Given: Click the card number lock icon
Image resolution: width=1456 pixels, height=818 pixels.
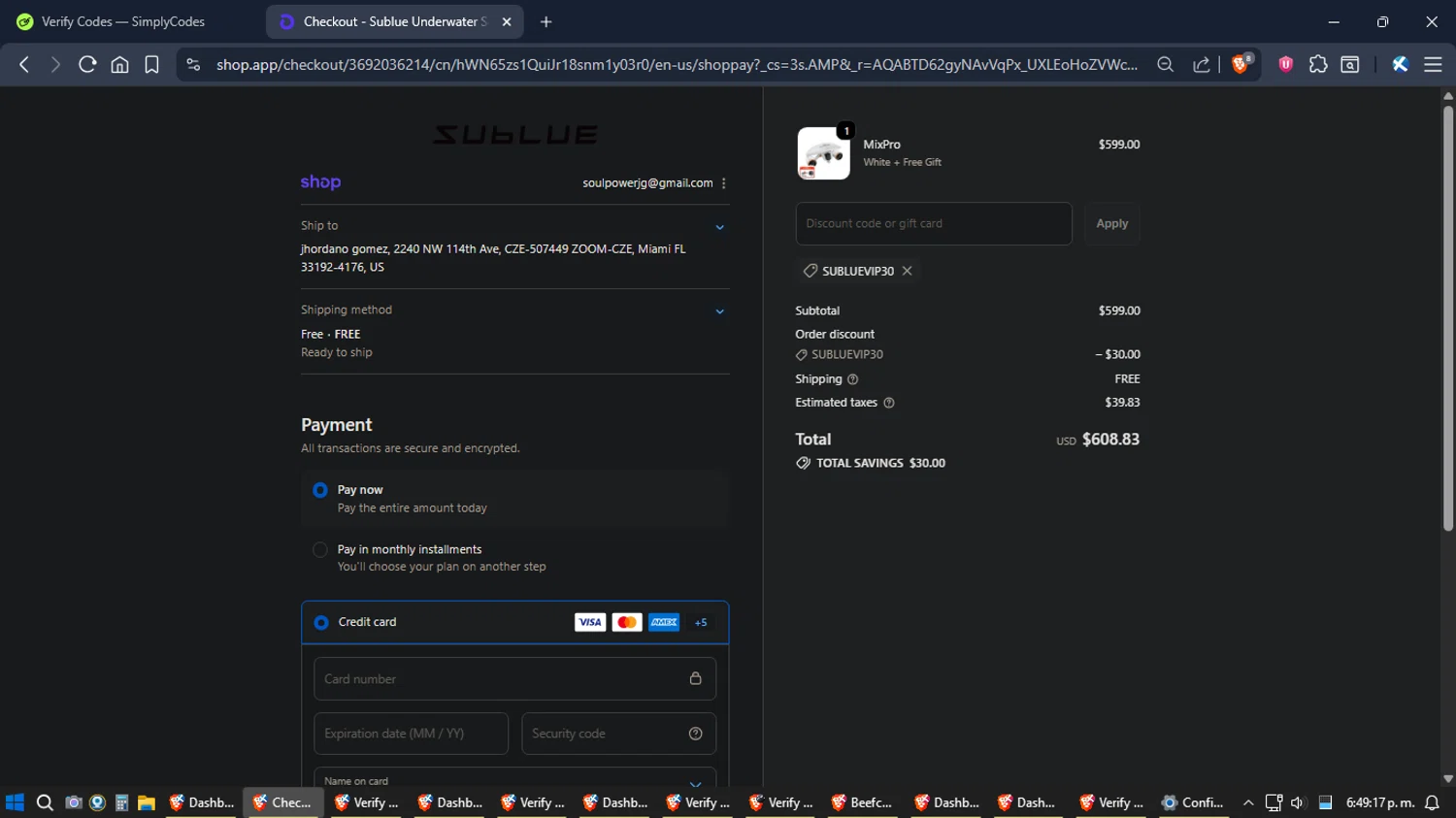Looking at the screenshot, I should 695,678.
